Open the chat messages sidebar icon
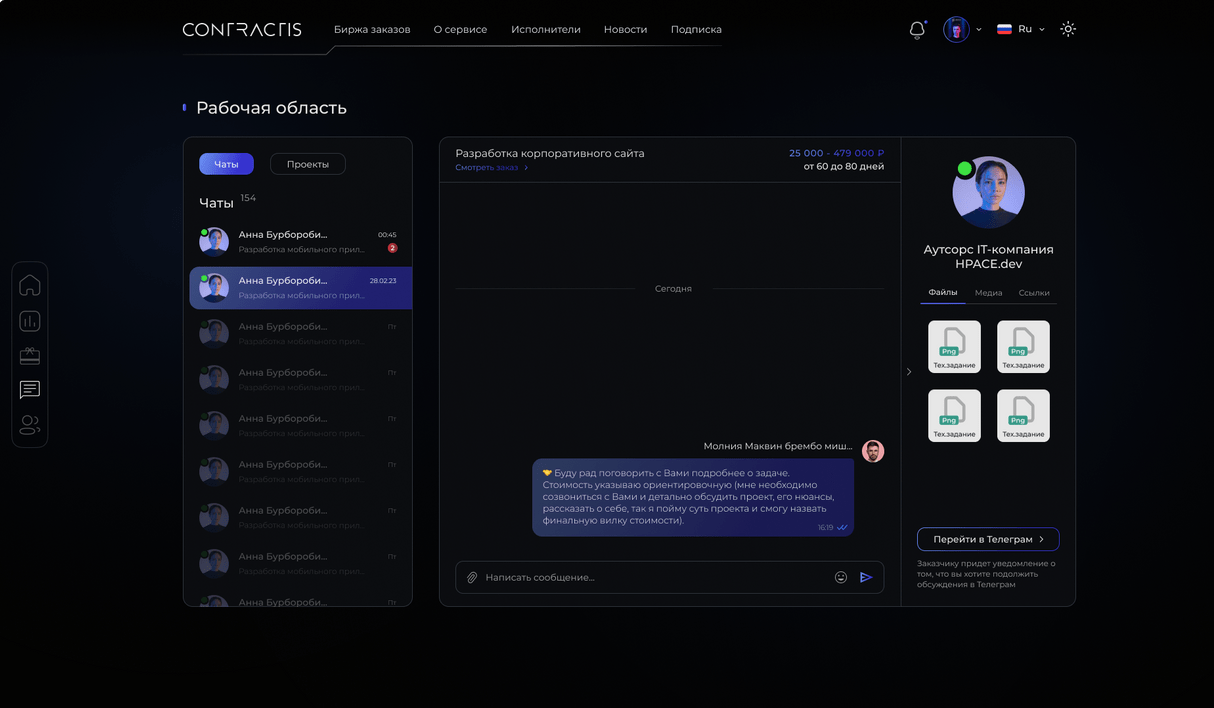 (x=30, y=390)
